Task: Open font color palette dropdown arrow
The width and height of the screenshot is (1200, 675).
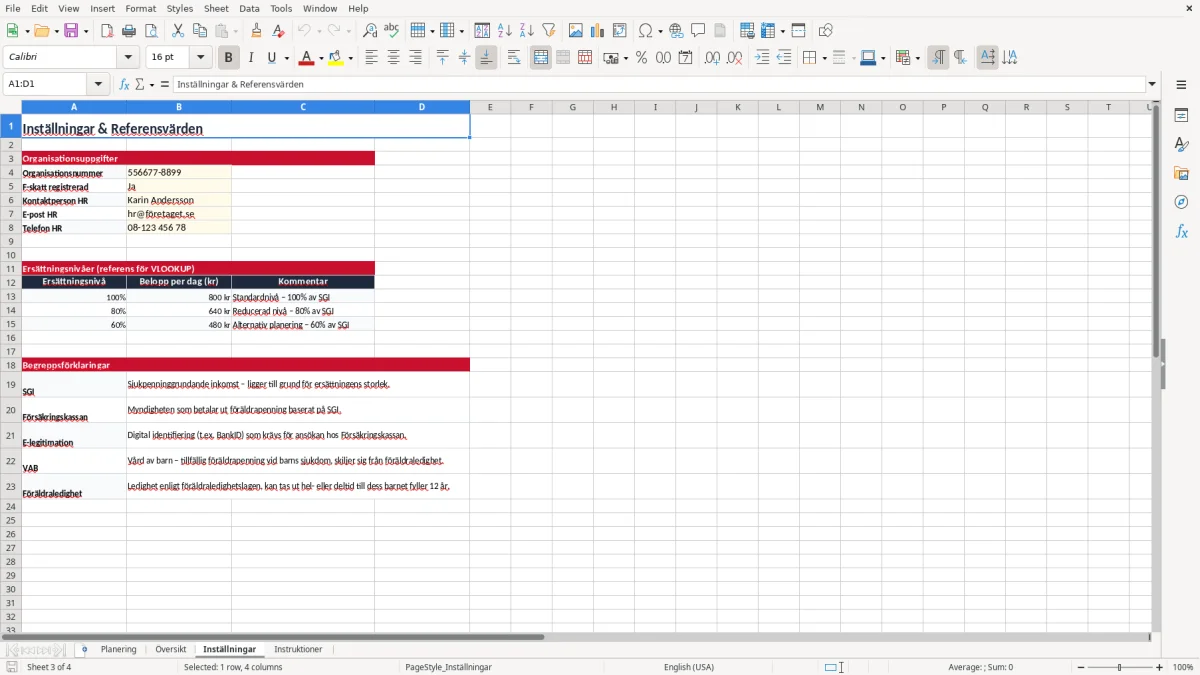Action: click(x=321, y=58)
